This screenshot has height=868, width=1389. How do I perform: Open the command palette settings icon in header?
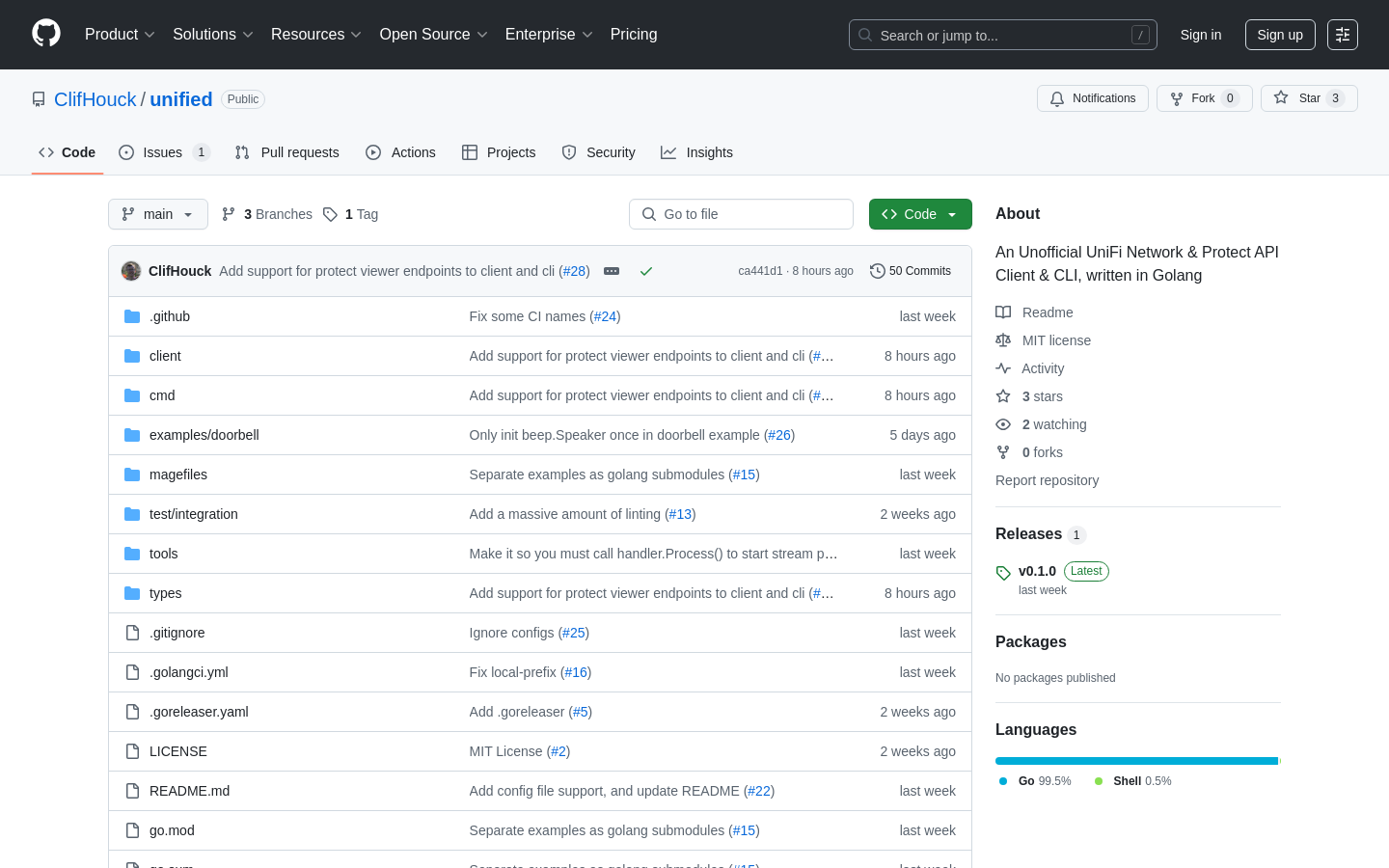point(1343,35)
